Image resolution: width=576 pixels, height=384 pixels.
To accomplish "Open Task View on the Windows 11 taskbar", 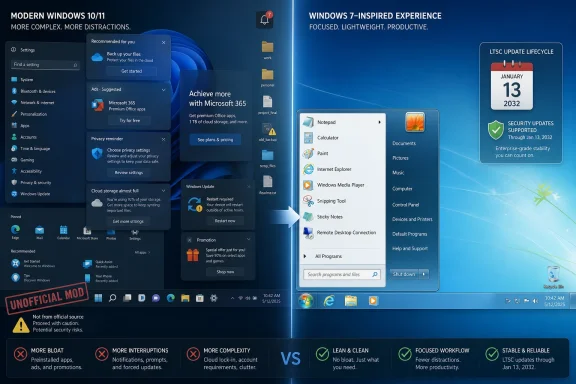I will point(127,298).
